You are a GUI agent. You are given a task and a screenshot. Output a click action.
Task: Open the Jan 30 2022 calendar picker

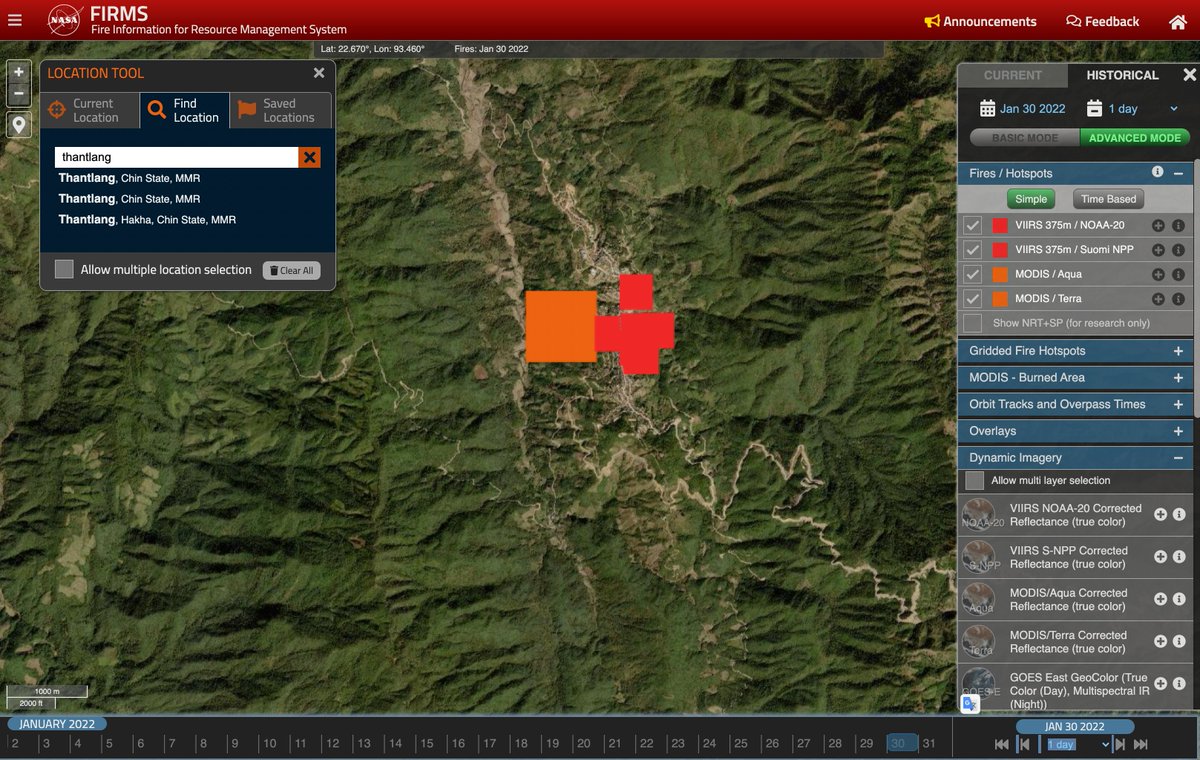1022,109
